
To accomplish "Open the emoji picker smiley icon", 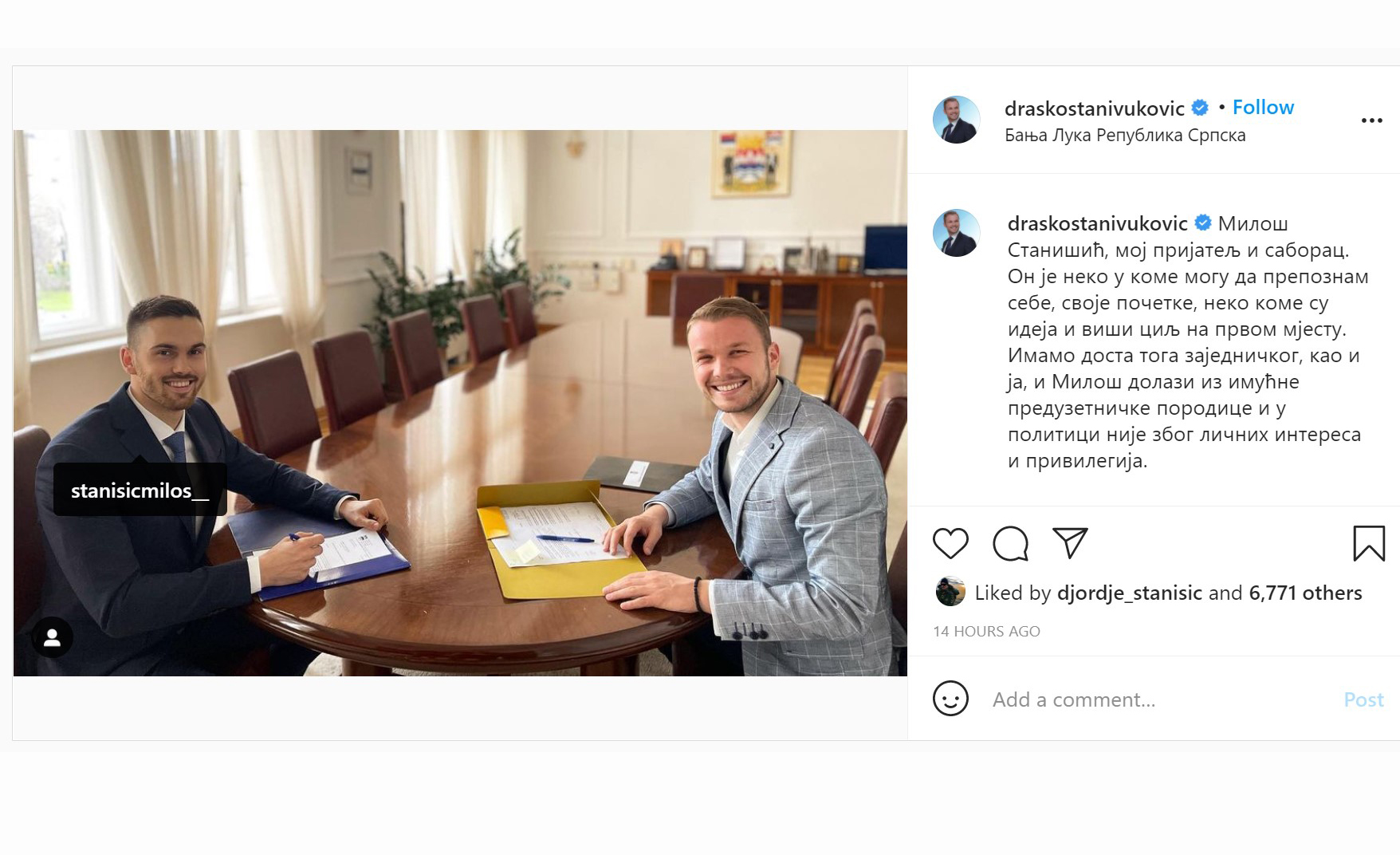I will (950, 699).
